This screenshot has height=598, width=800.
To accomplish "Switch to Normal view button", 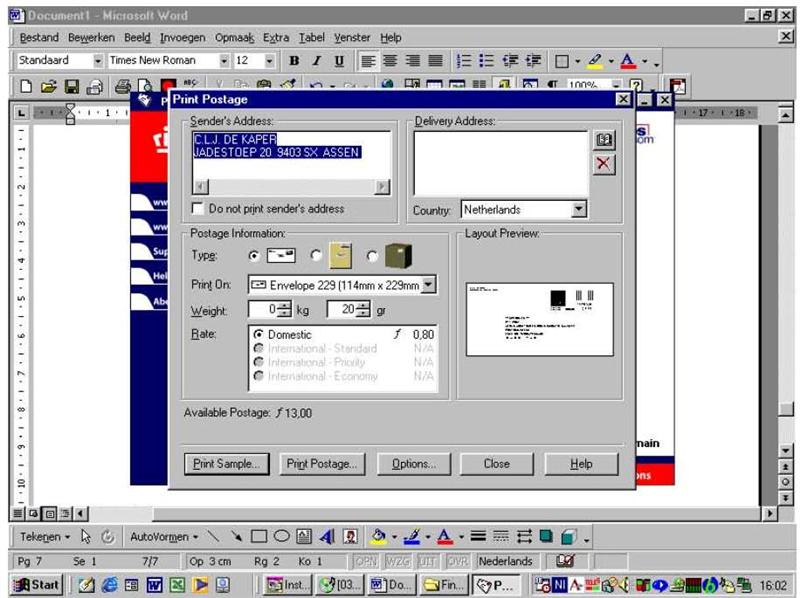I will click(18, 513).
